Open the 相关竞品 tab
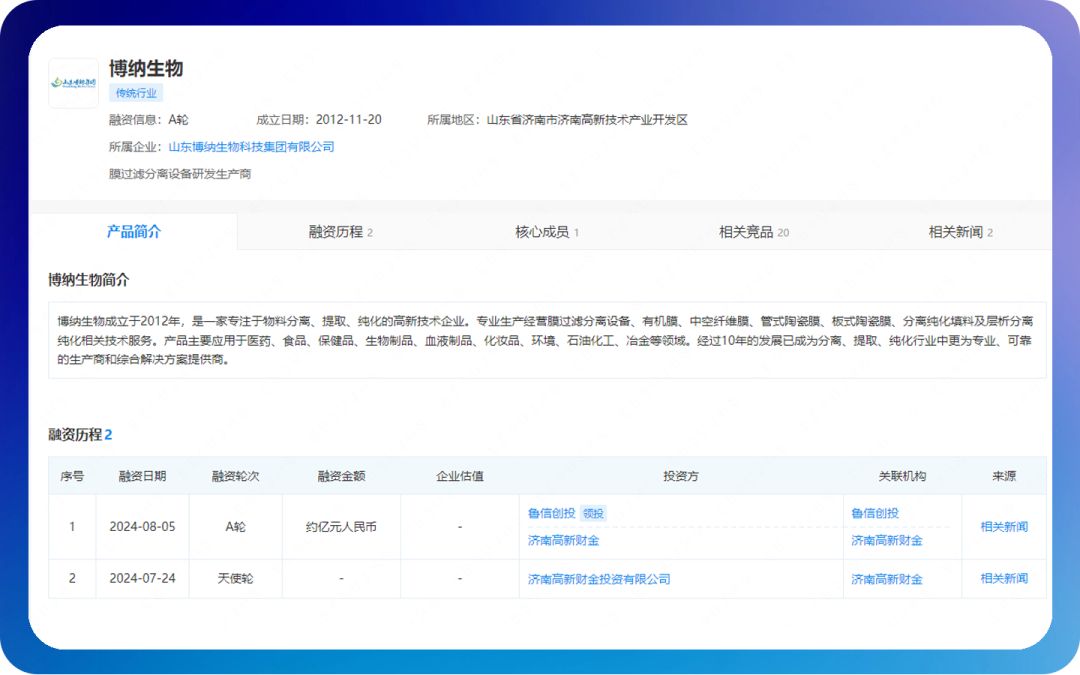Image resolution: width=1080 pixels, height=675 pixels. (x=754, y=232)
